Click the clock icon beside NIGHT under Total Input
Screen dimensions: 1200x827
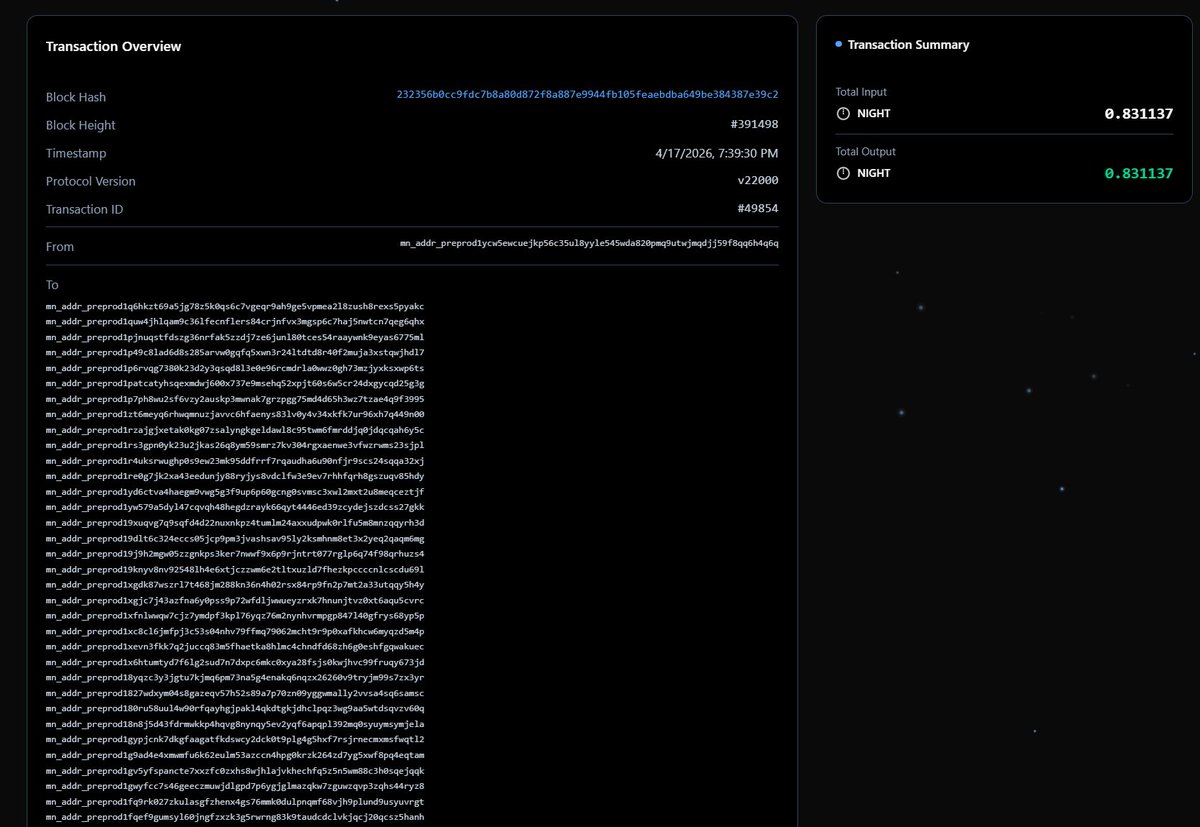pyautogui.click(x=845, y=113)
